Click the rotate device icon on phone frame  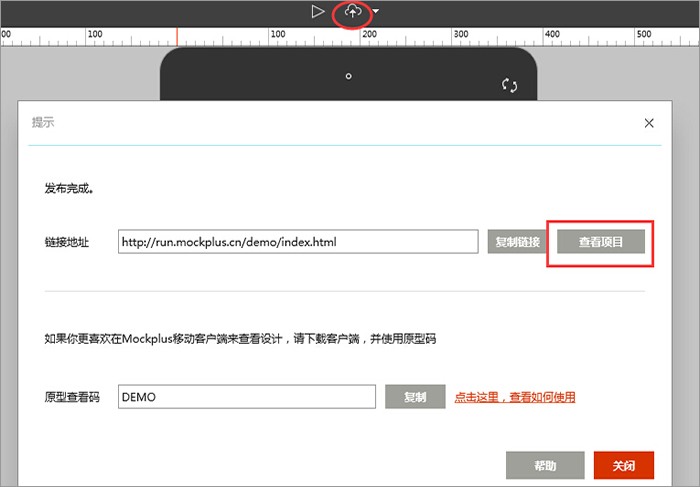click(509, 85)
